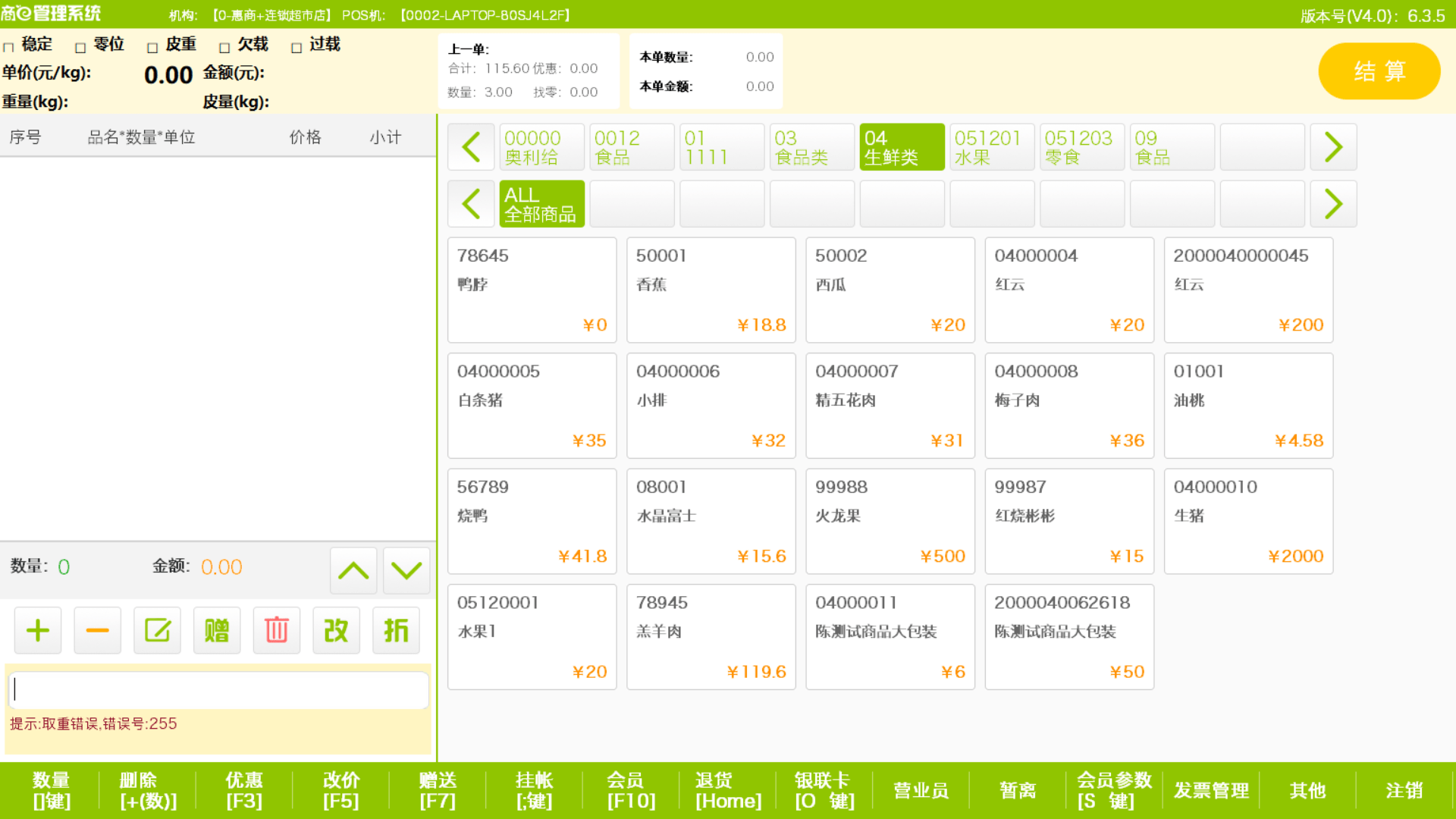Move selection up with the up arrow
This screenshot has width=1456, height=819.
tap(353, 570)
